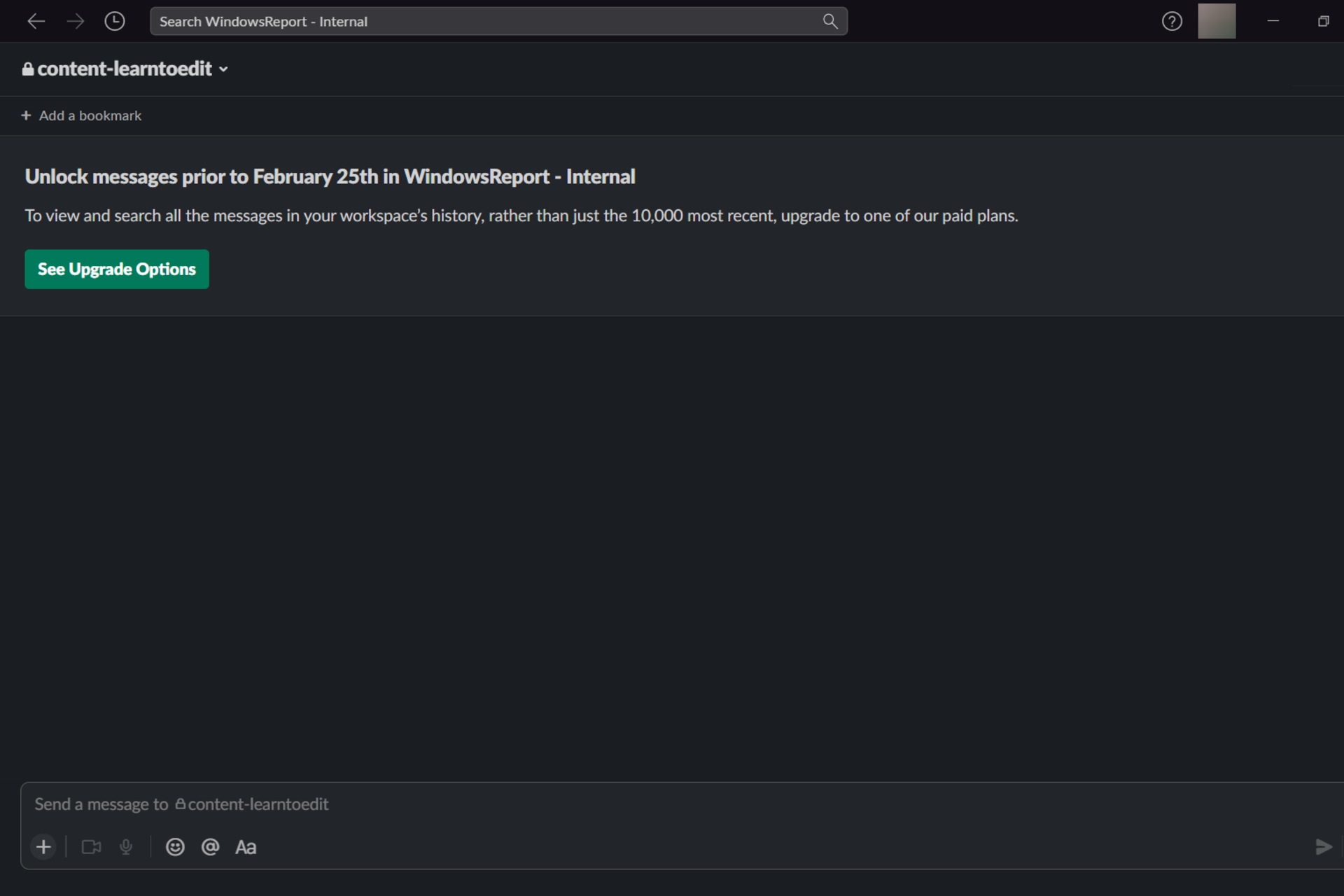The width and height of the screenshot is (1344, 896).
Task: Open the history clock icon
Action: click(x=115, y=22)
